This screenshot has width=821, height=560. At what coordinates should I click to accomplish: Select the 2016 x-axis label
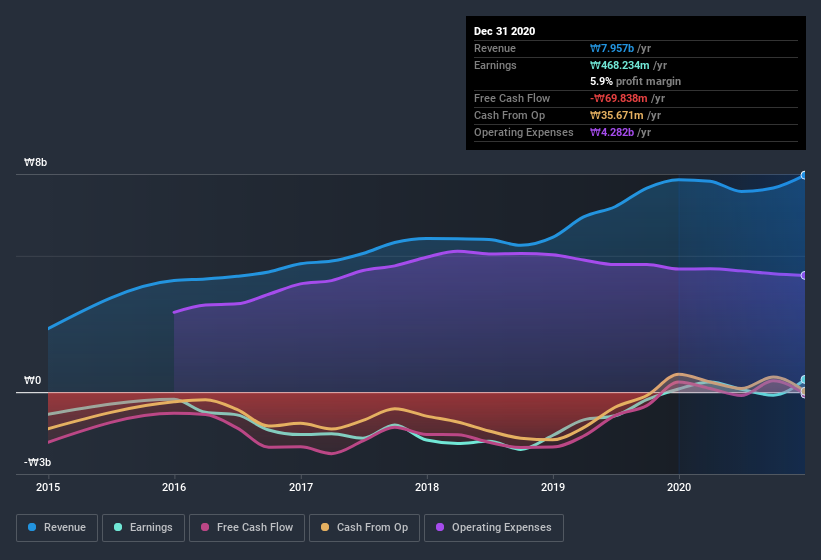tap(174, 487)
